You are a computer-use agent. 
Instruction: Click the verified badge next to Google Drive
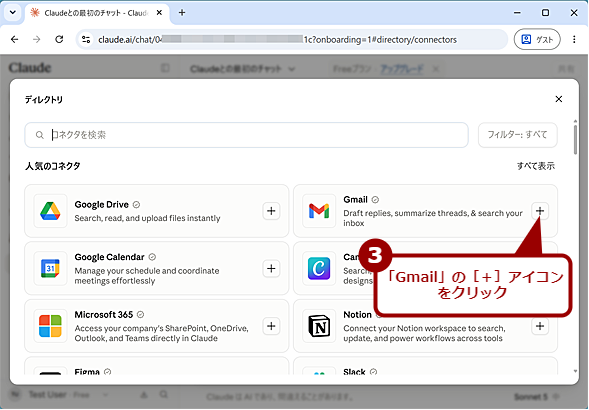(x=136, y=204)
